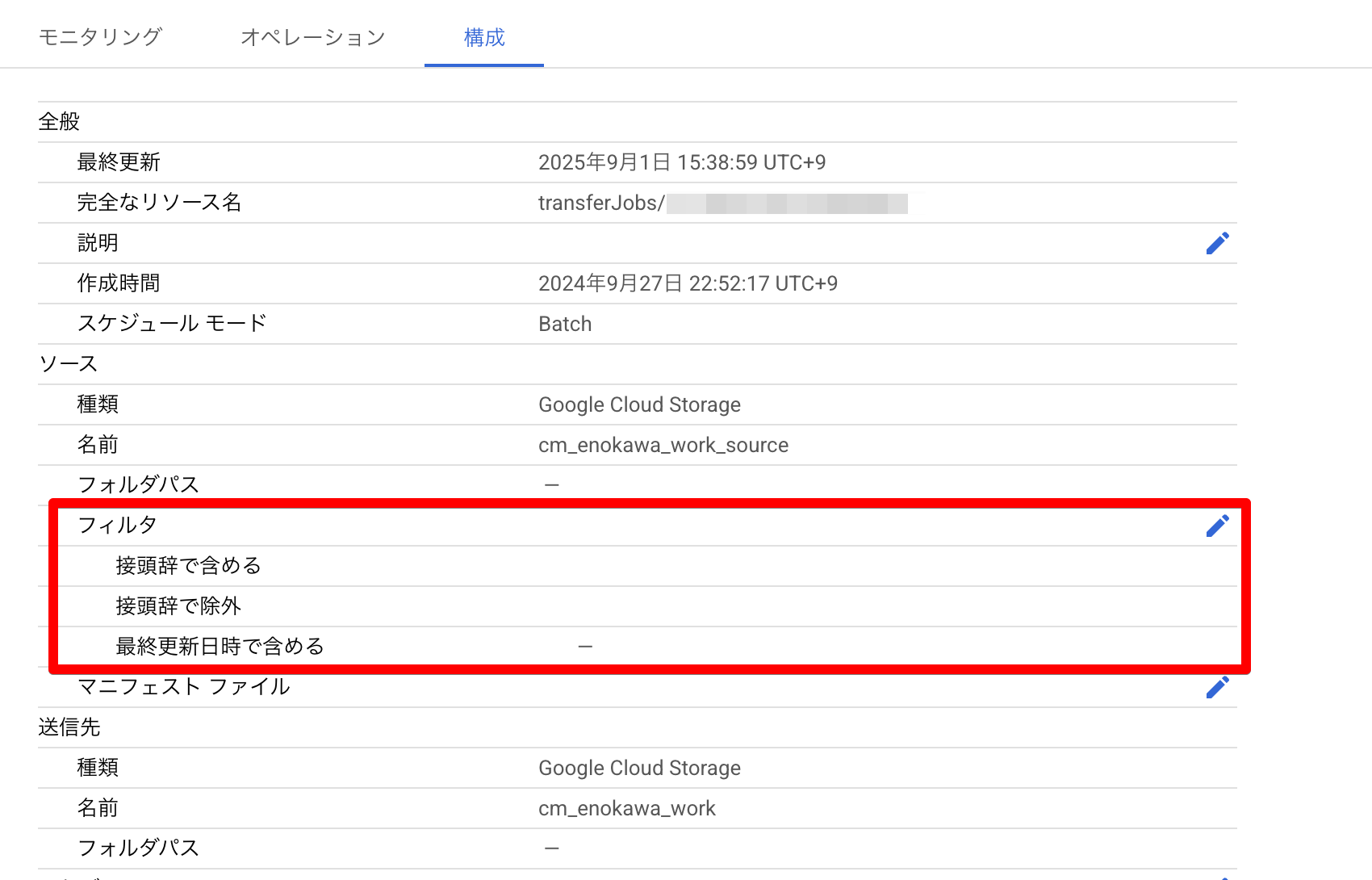
Task: Click the マニフェスト ファイル label
Action: pyautogui.click(x=184, y=687)
